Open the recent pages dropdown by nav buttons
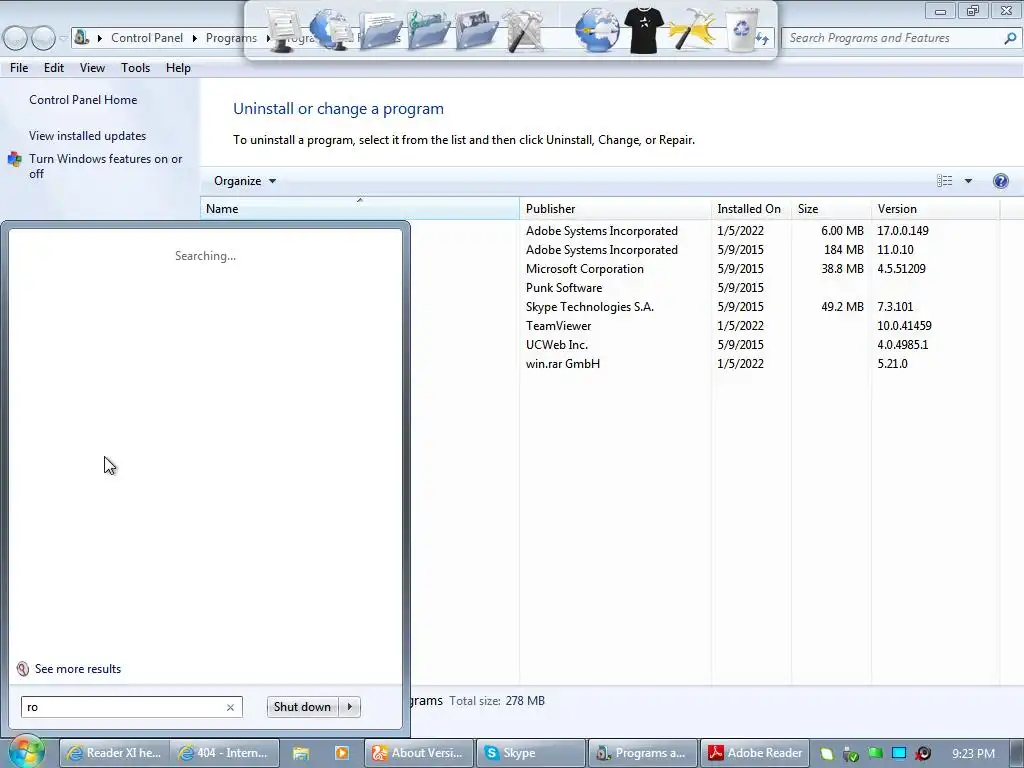Screen dimensions: 1024x768 (63, 38)
